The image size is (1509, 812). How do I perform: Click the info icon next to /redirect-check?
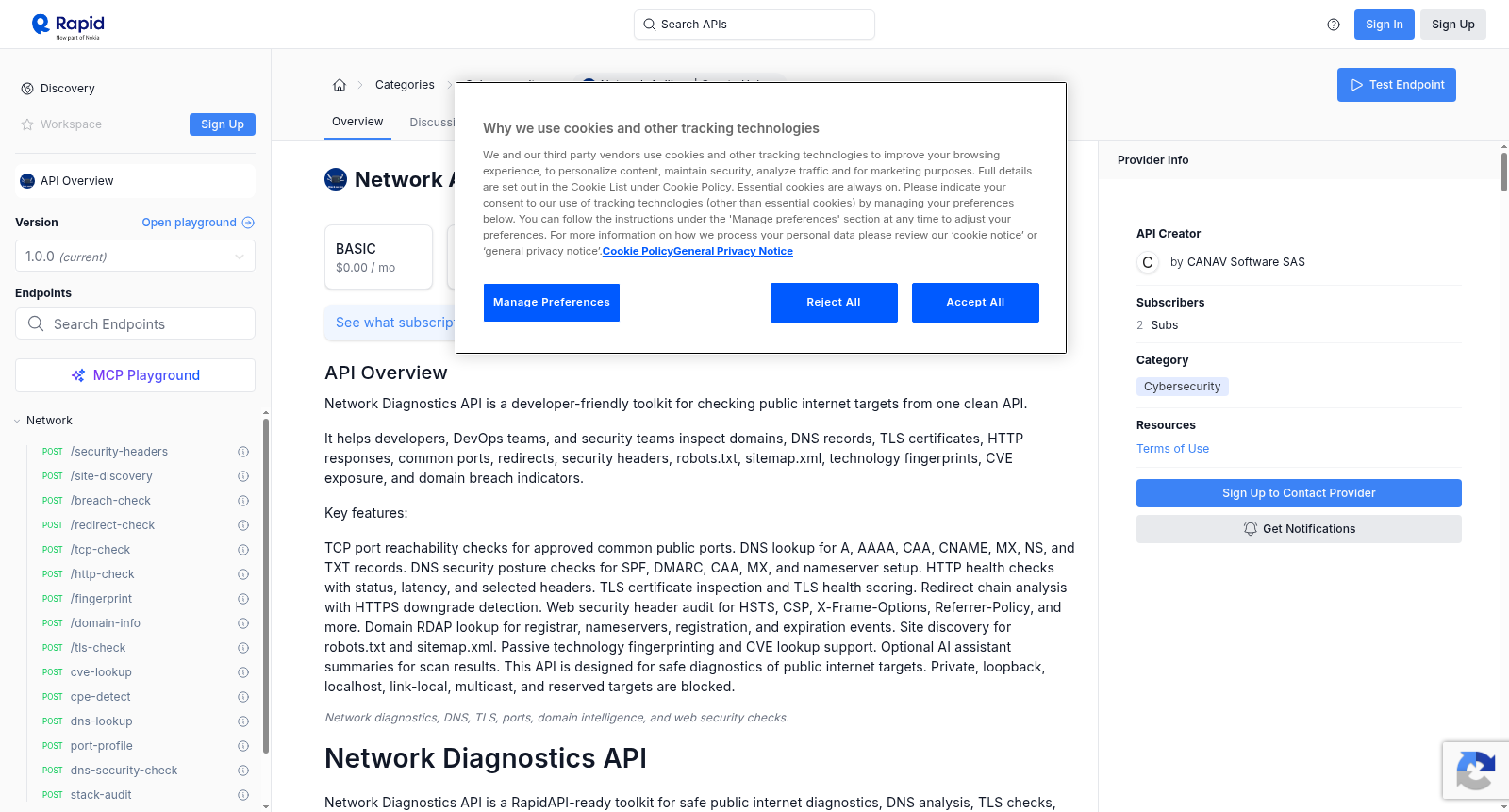[x=243, y=525]
